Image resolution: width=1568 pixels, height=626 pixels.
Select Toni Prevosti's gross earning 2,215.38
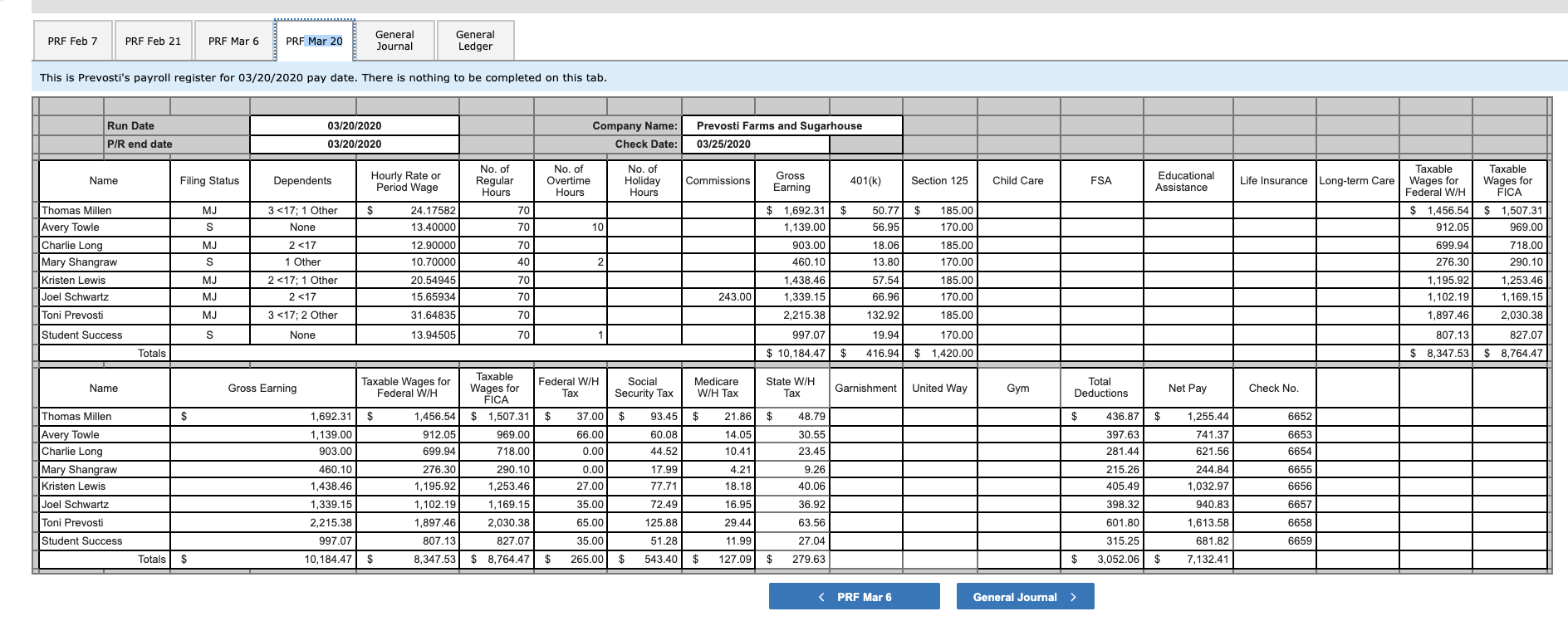coord(791,315)
